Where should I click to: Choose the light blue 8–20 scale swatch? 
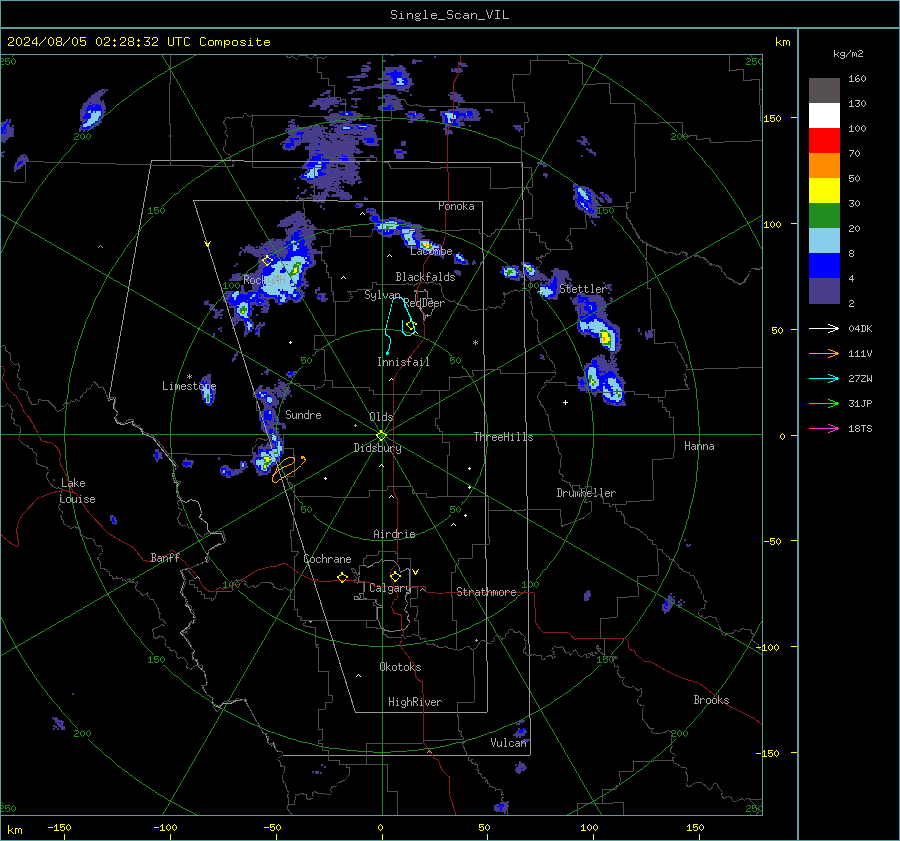(x=824, y=241)
